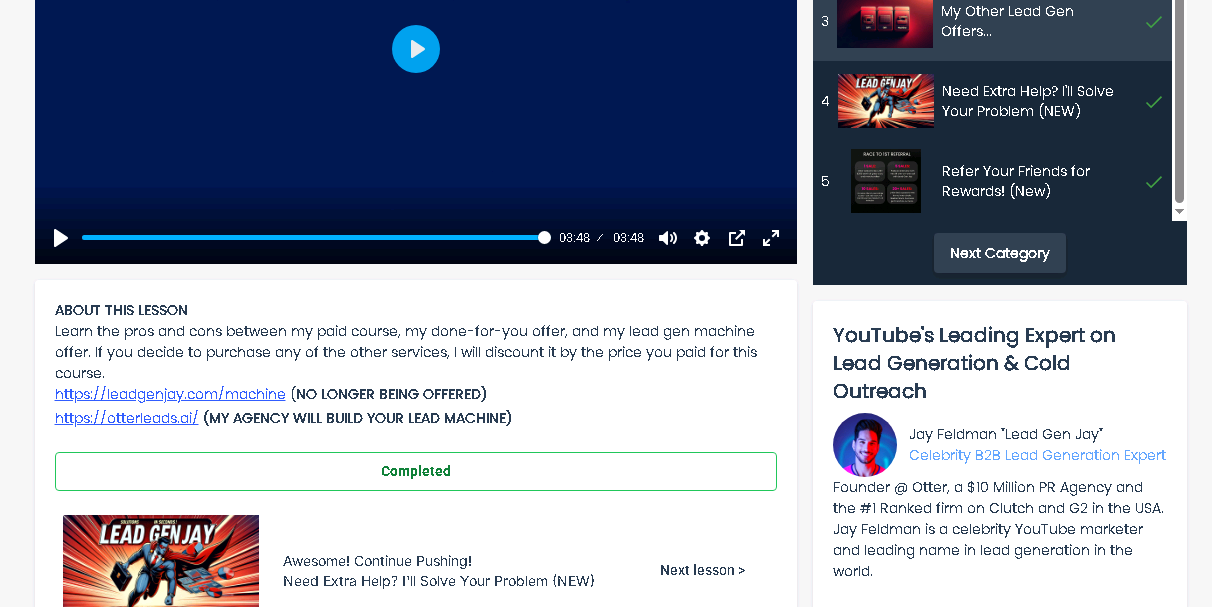1212x607 pixels.
Task: Go to Next lesson
Action: point(702,570)
